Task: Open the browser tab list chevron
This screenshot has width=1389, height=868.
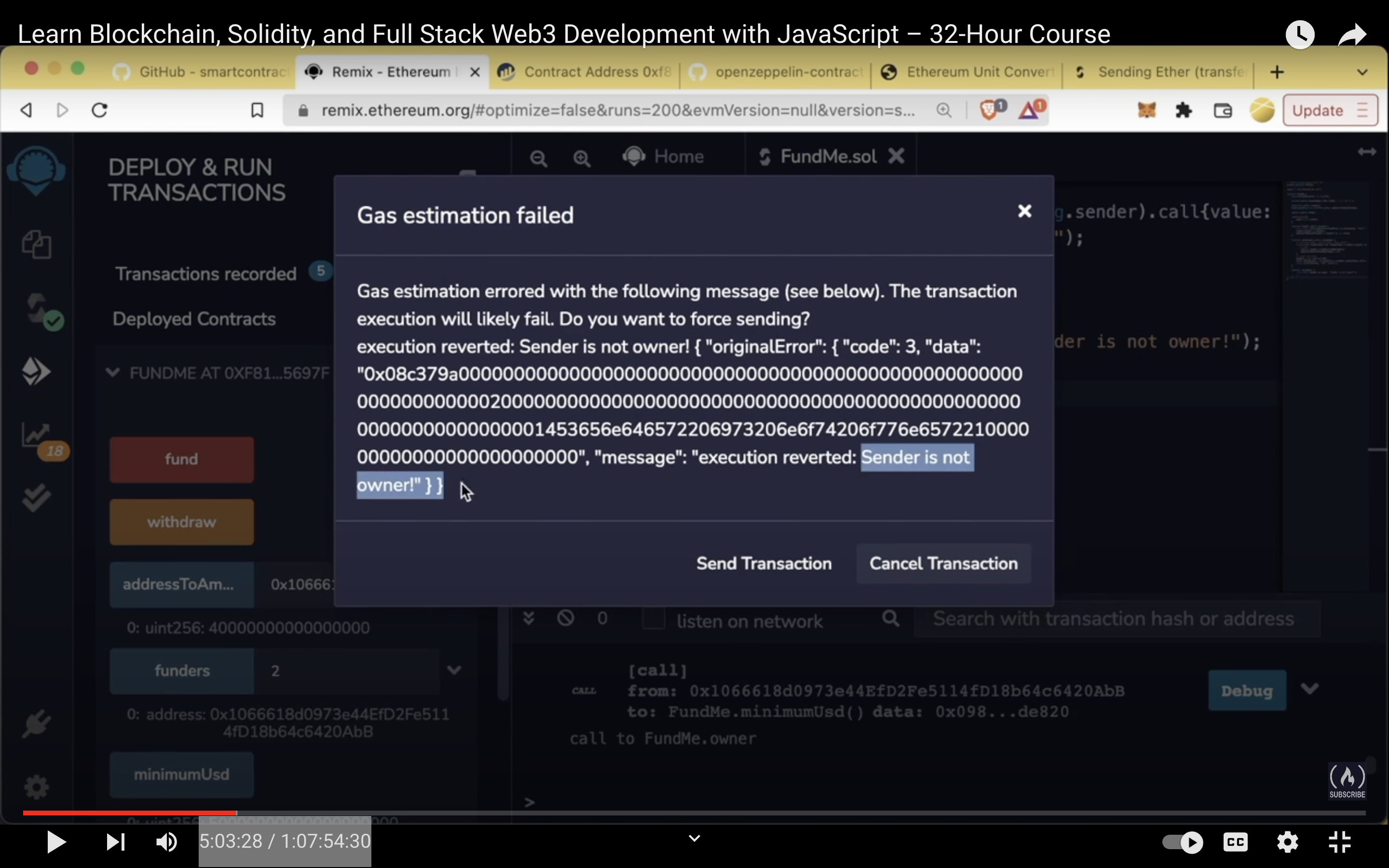Action: (x=1362, y=73)
